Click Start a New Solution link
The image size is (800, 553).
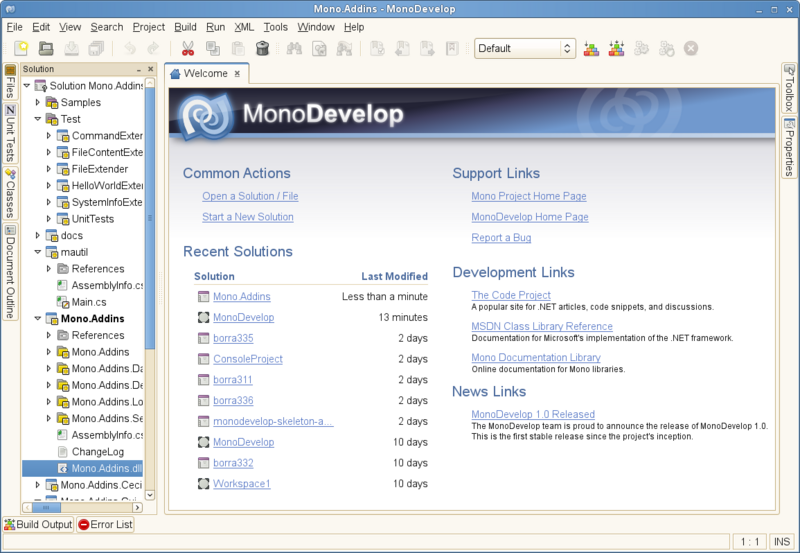pos(247,217)
